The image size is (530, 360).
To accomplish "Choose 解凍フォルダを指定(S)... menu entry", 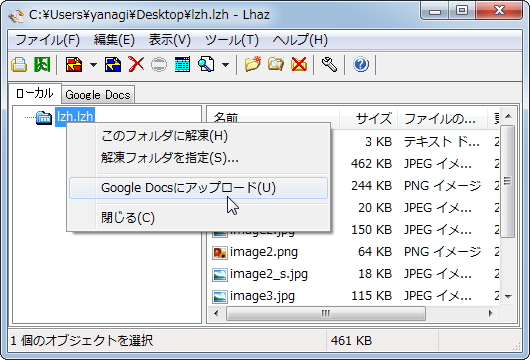I will point(198,158).
